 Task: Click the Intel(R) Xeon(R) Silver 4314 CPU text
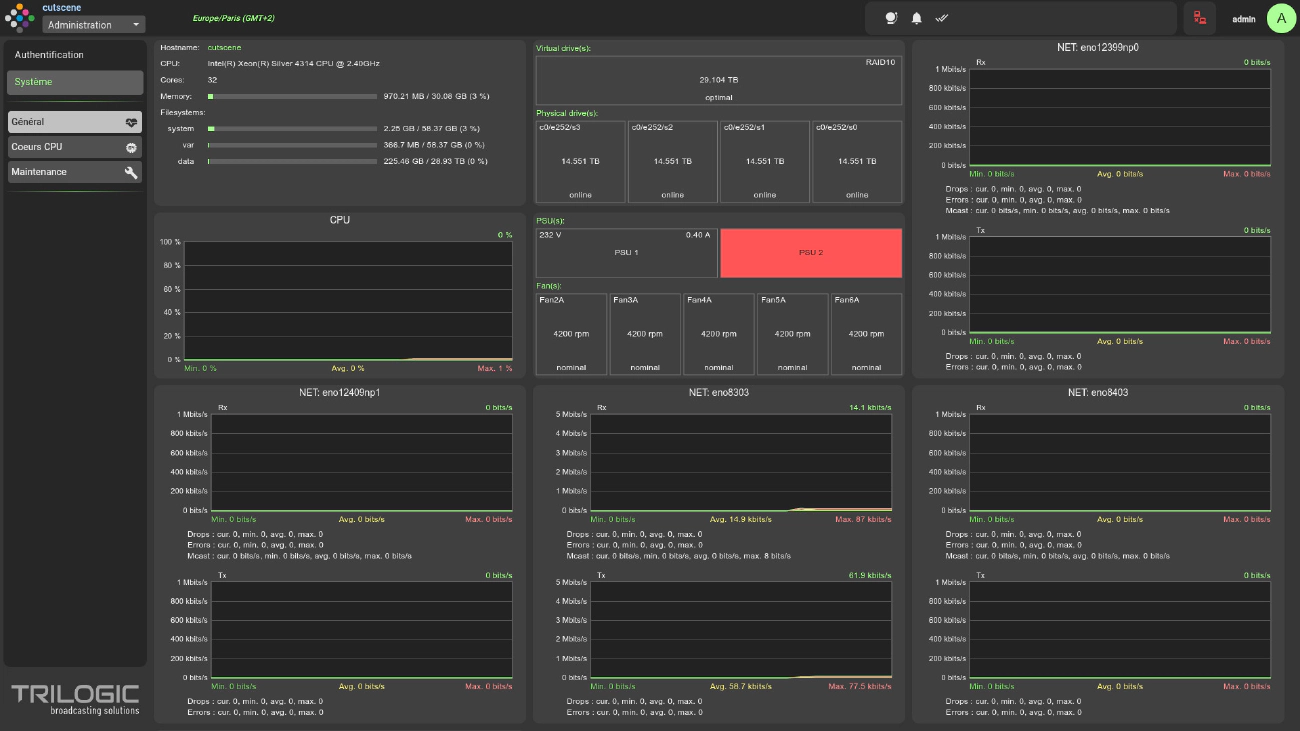click(x=293, y=63)
